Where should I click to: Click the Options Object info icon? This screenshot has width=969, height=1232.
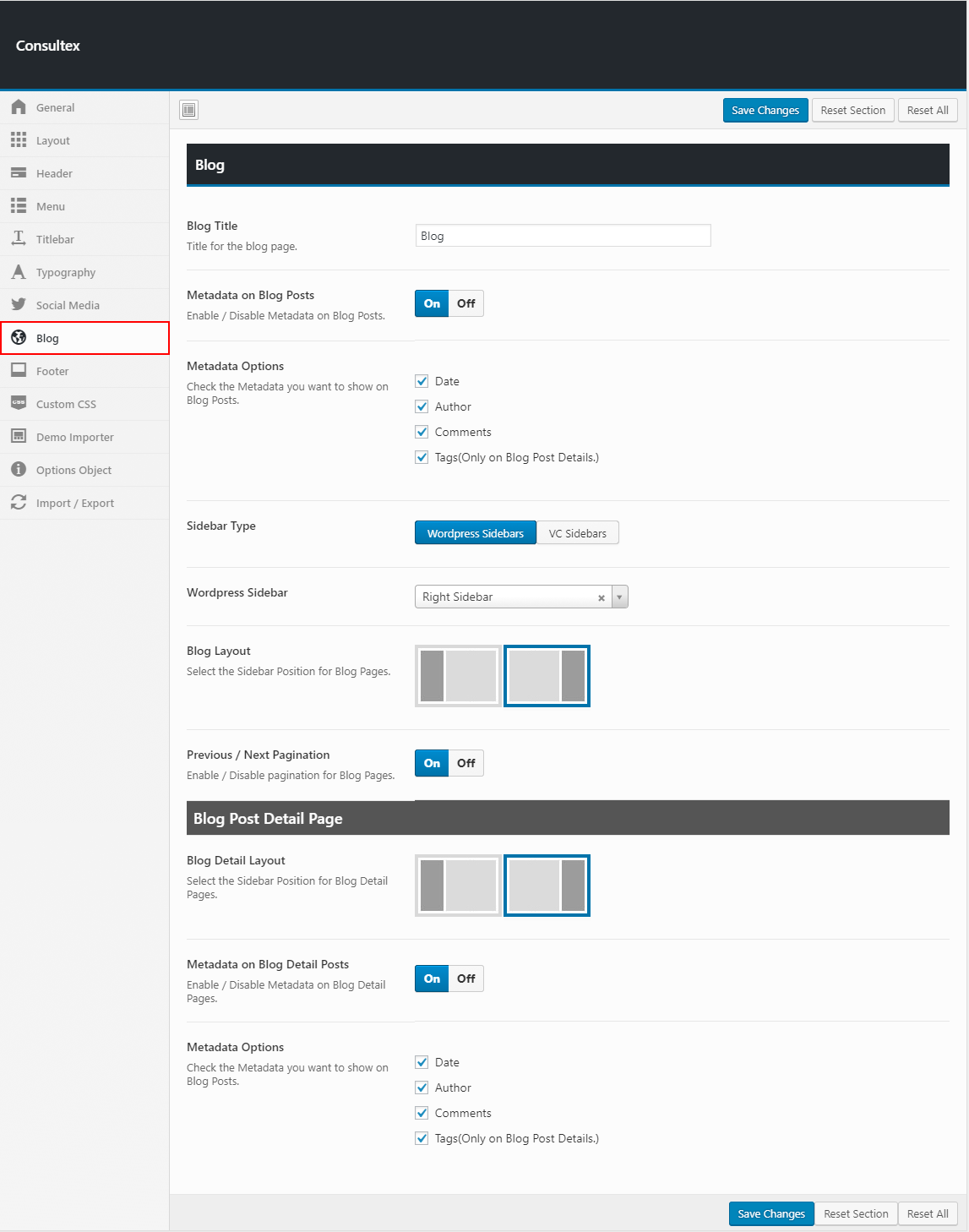click(x=19, y=470)
